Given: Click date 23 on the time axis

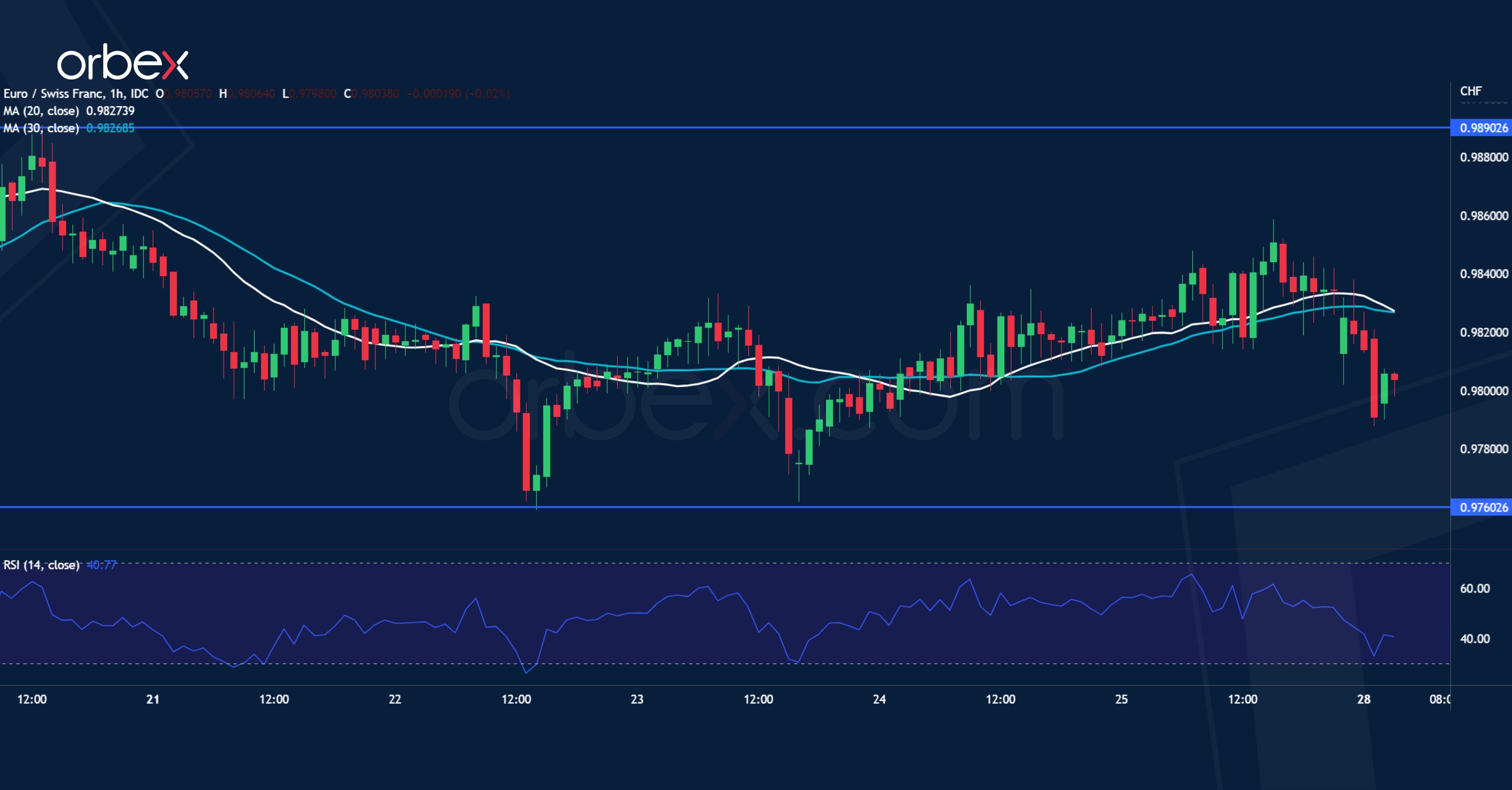Looking at the screenshot, I should click(x=637, y=699).
